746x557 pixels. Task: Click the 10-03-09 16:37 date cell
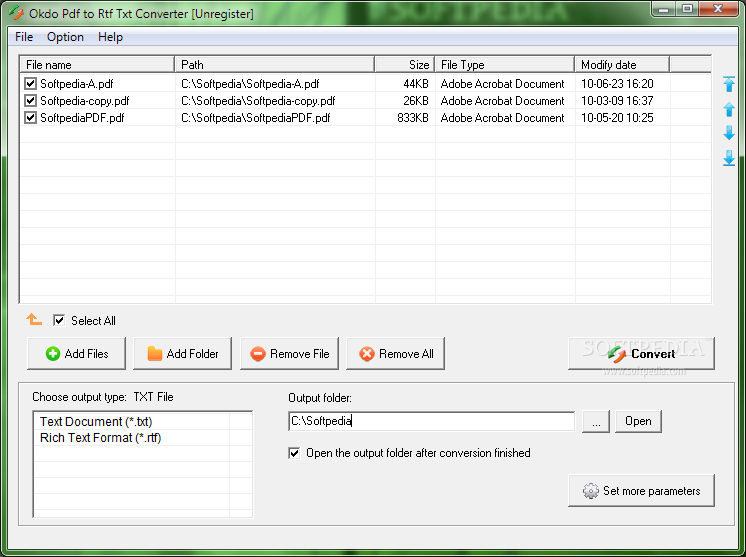pyautogui.click(x=617, y=101)
